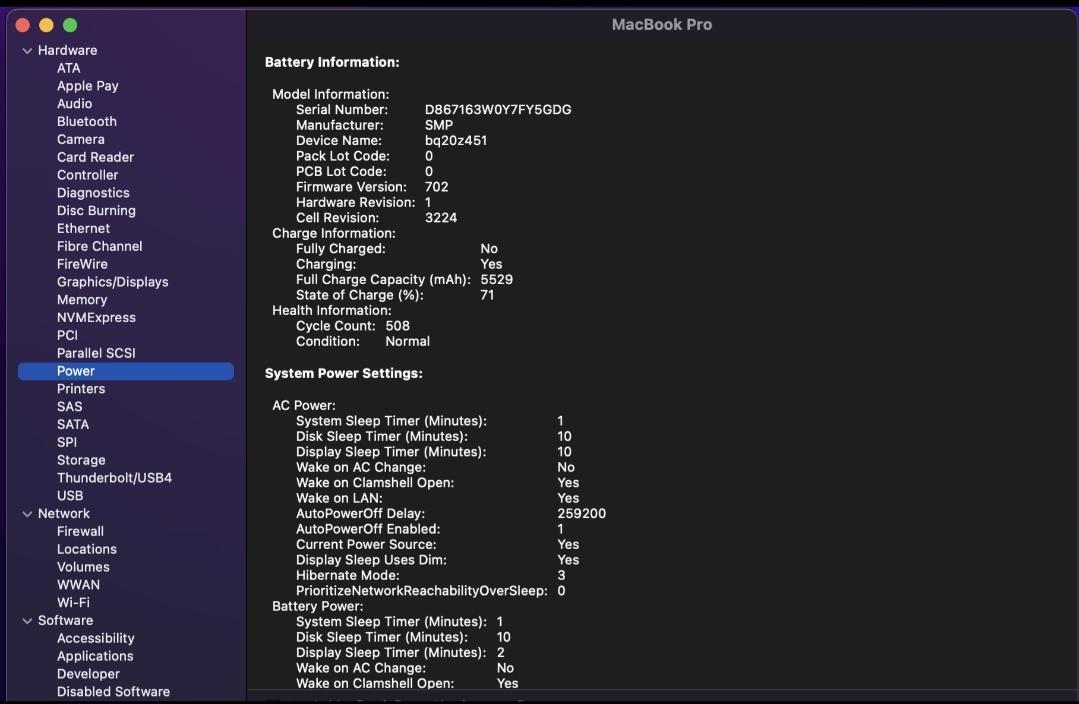Select USB in the sidebar
Image resolution: width=1079 pixels, height=704 pixels.
pyautogui.click(x=70, y=496)
